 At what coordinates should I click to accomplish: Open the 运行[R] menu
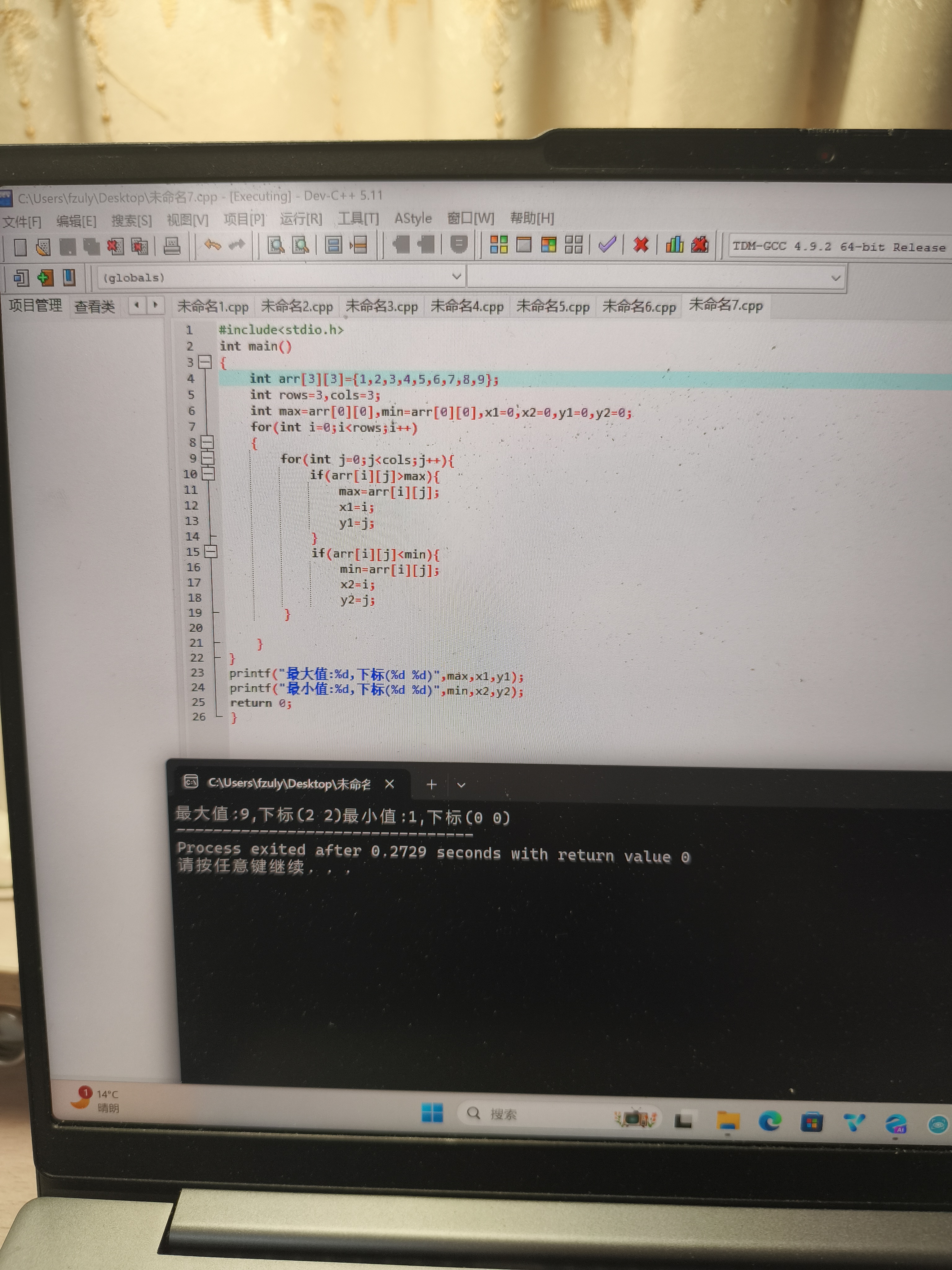(301, 219)
